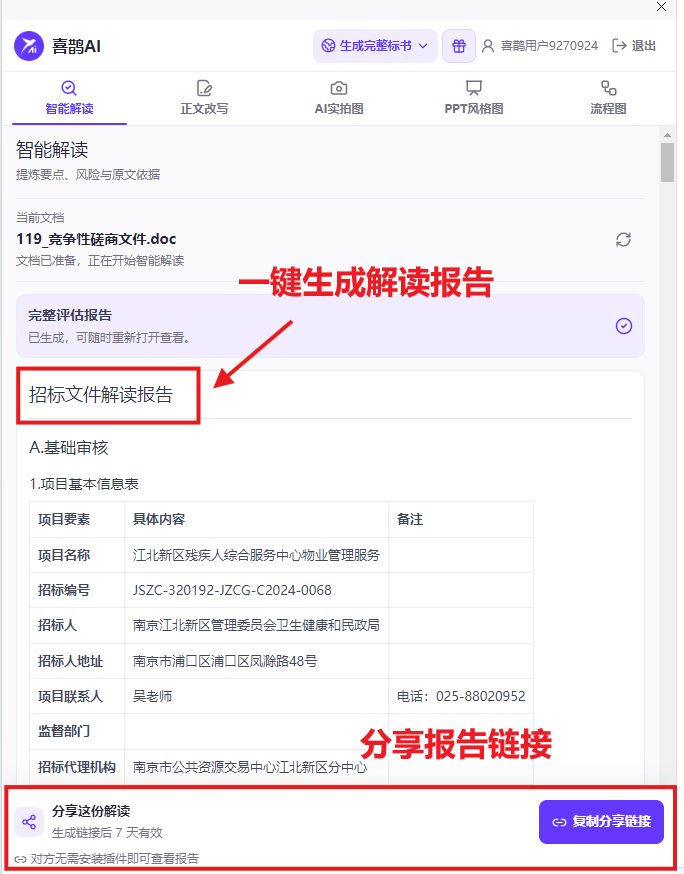Screen dimensions: 684x874
Task: Select contact name 吴老师
Action: [152, 696]
